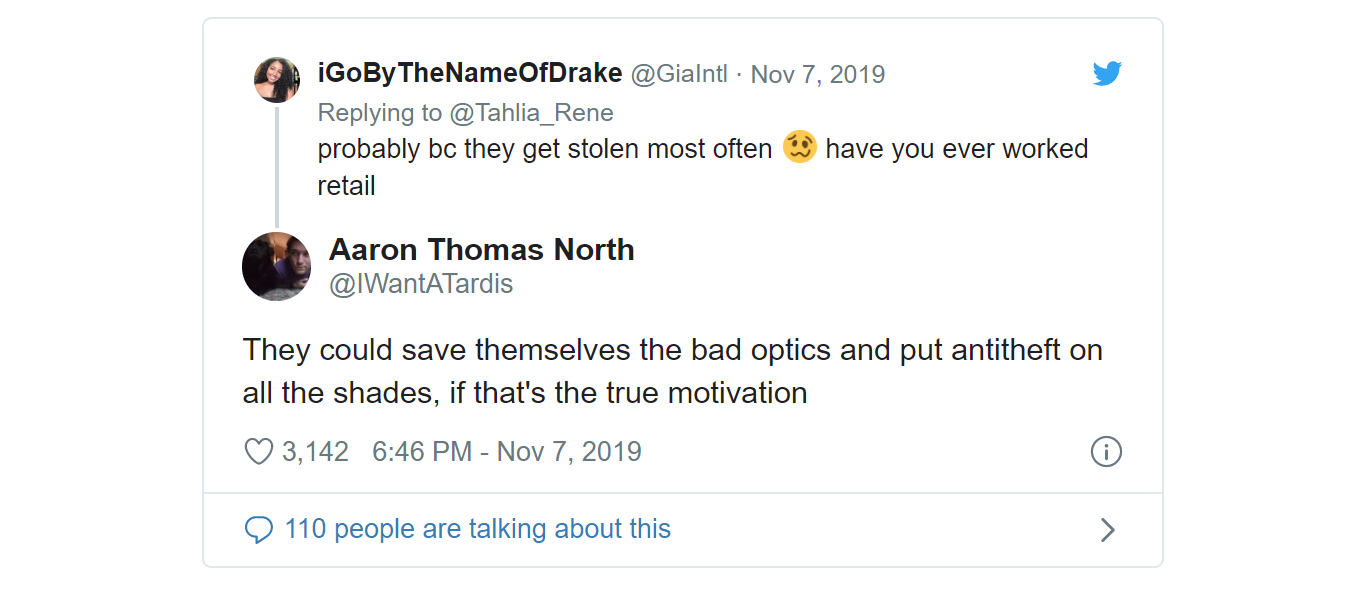
Task: Click the speech bubble reply icon
Action: coord(259,529)
